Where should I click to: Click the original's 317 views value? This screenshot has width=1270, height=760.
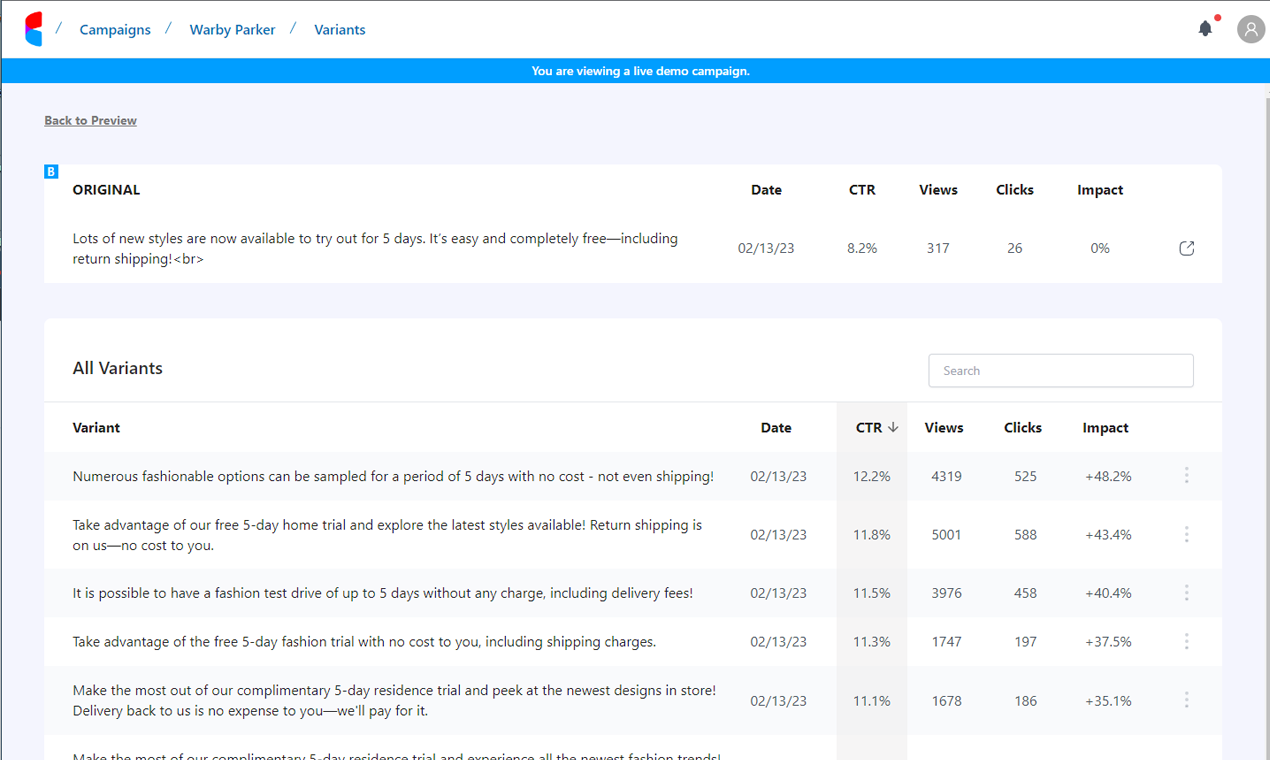(x=937, y=248)
